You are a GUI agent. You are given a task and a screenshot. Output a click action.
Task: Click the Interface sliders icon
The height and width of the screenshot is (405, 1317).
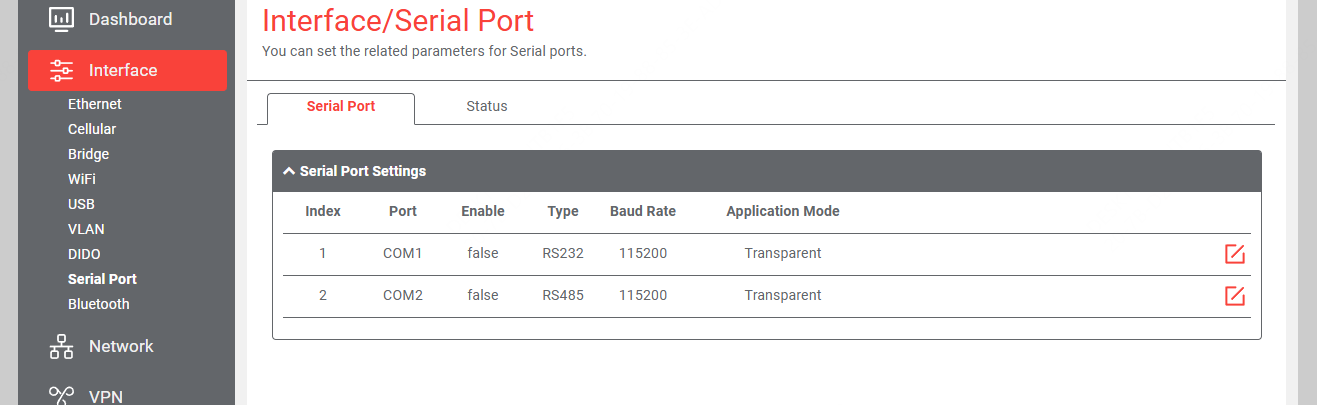61,70
